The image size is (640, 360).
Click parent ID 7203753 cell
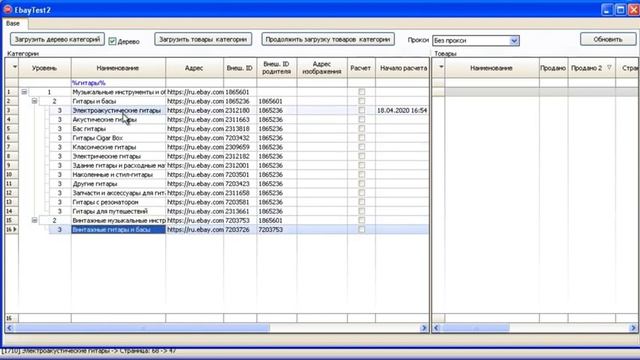pos(277,230)
